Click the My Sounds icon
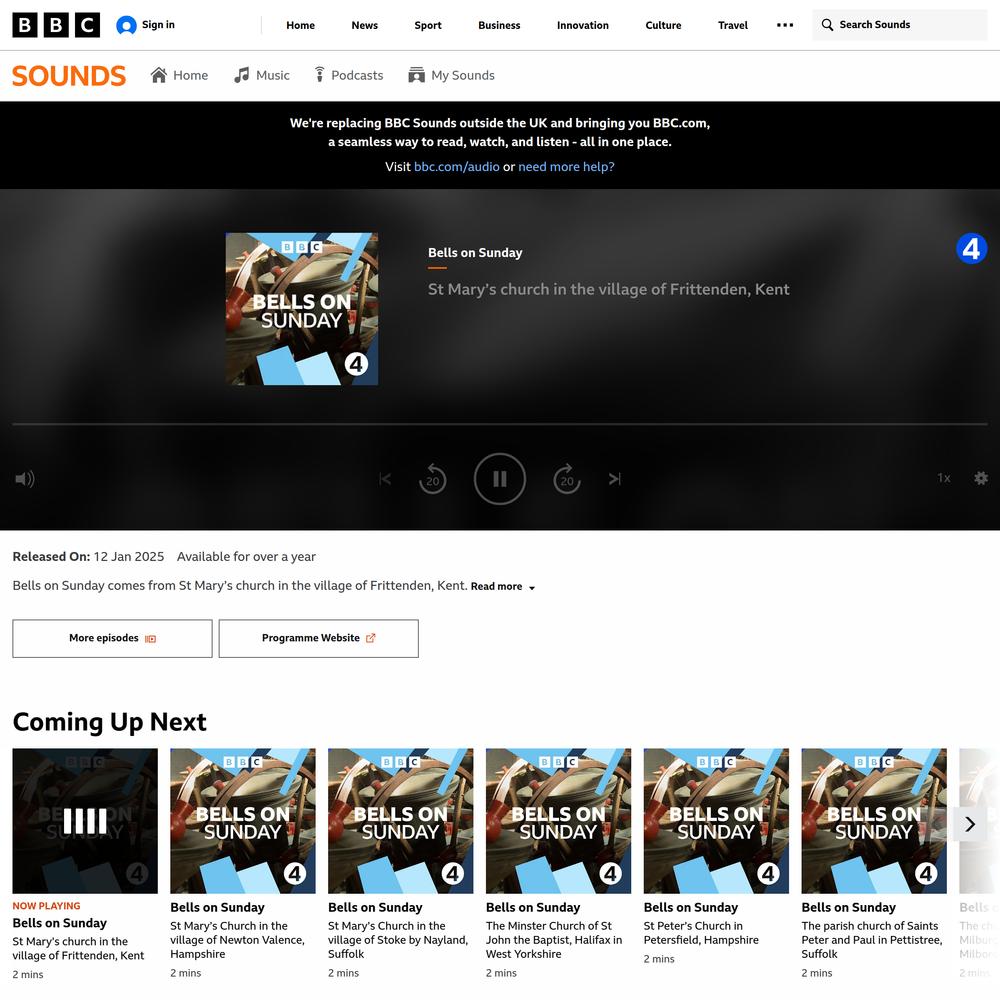 click(x=416, y=75)
